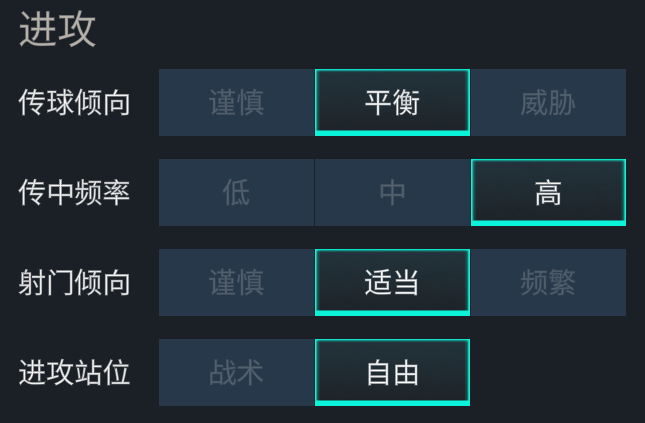
Task: Select 适当 for 射门倾向
Action: pyautogui.click(x=392, y=283)
